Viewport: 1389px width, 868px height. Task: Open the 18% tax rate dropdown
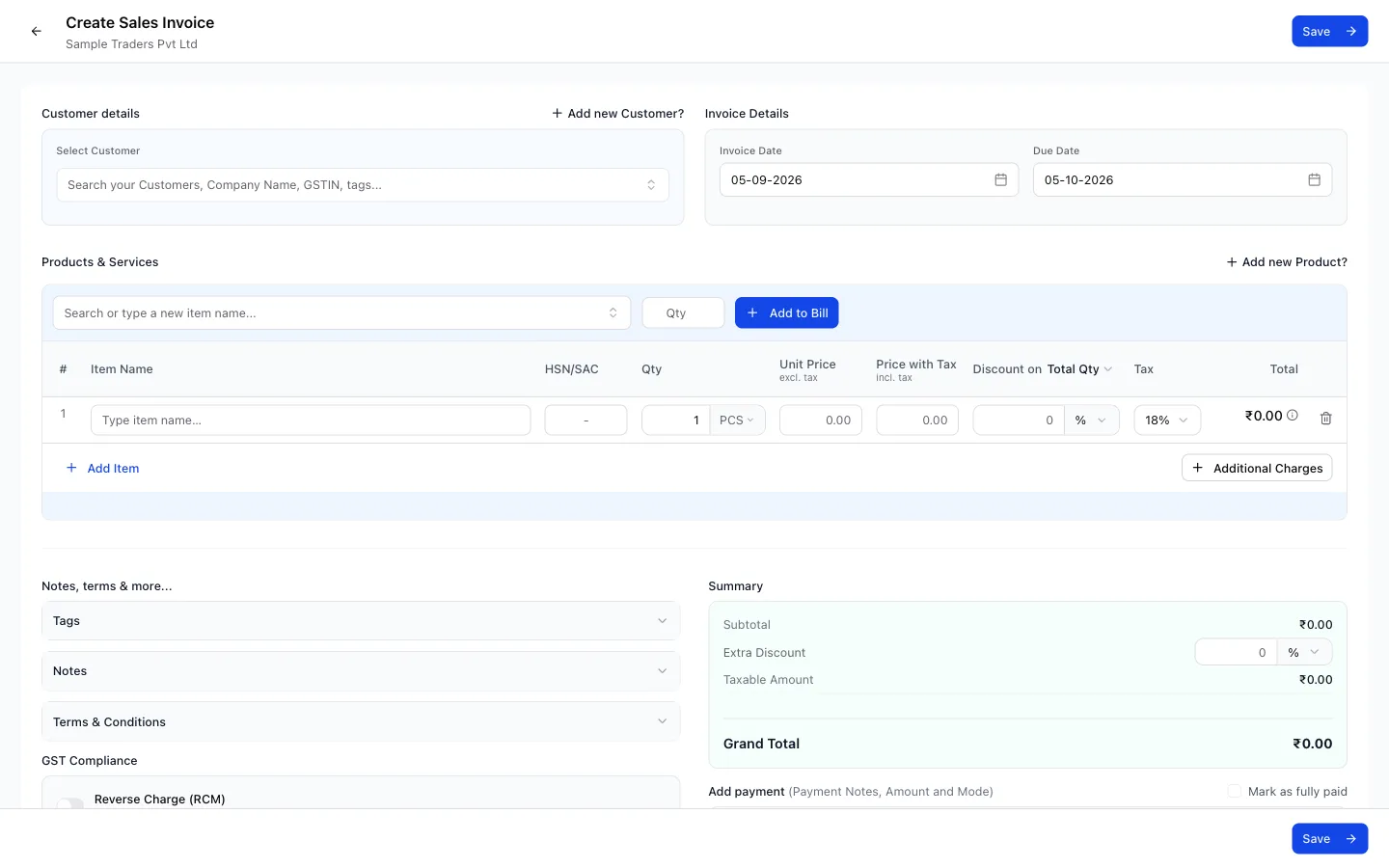[x=1167, y=420]
